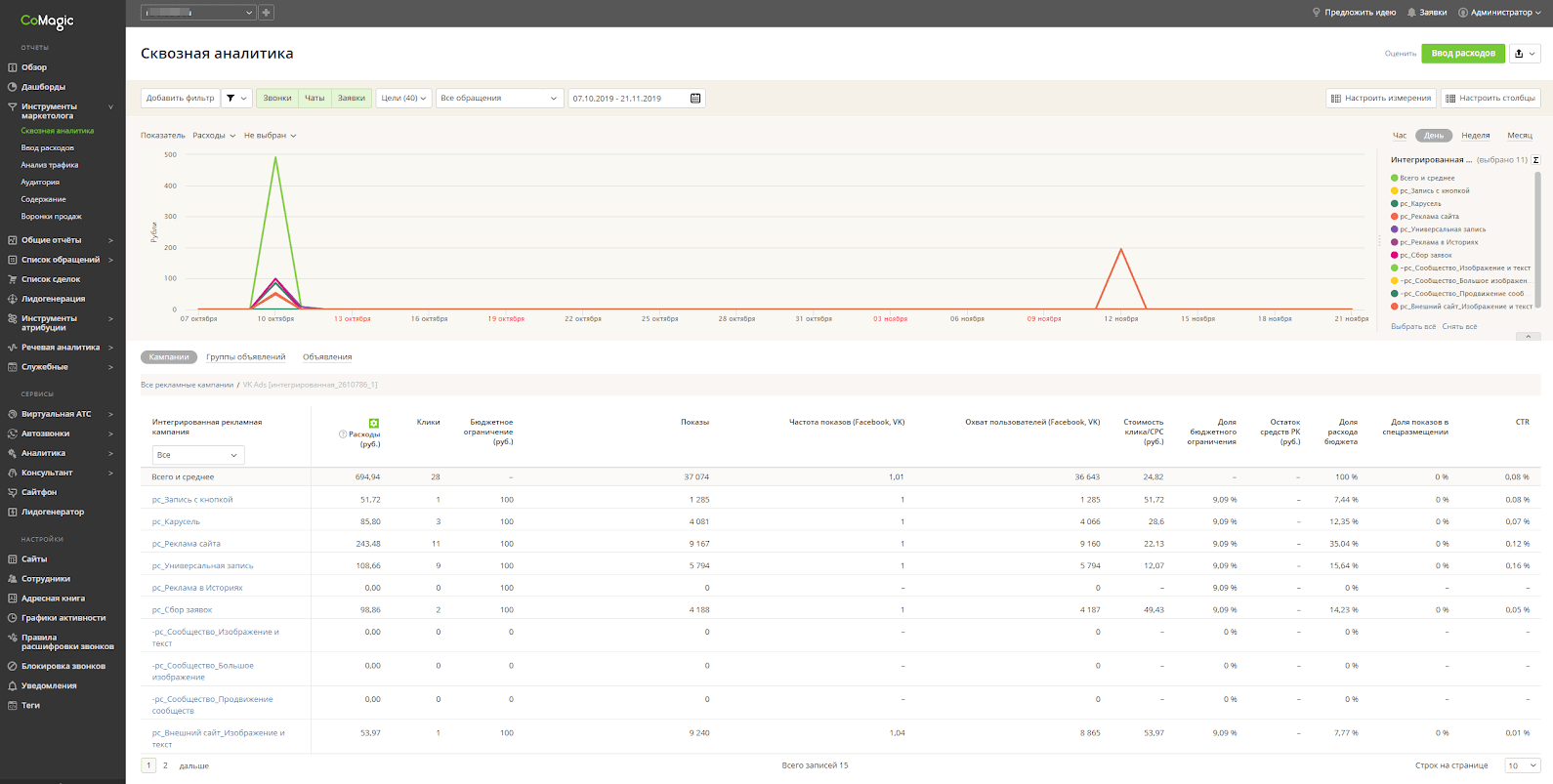Switch chart to Час granularity
The image size is (1553, 784).
pos(1400,136)
